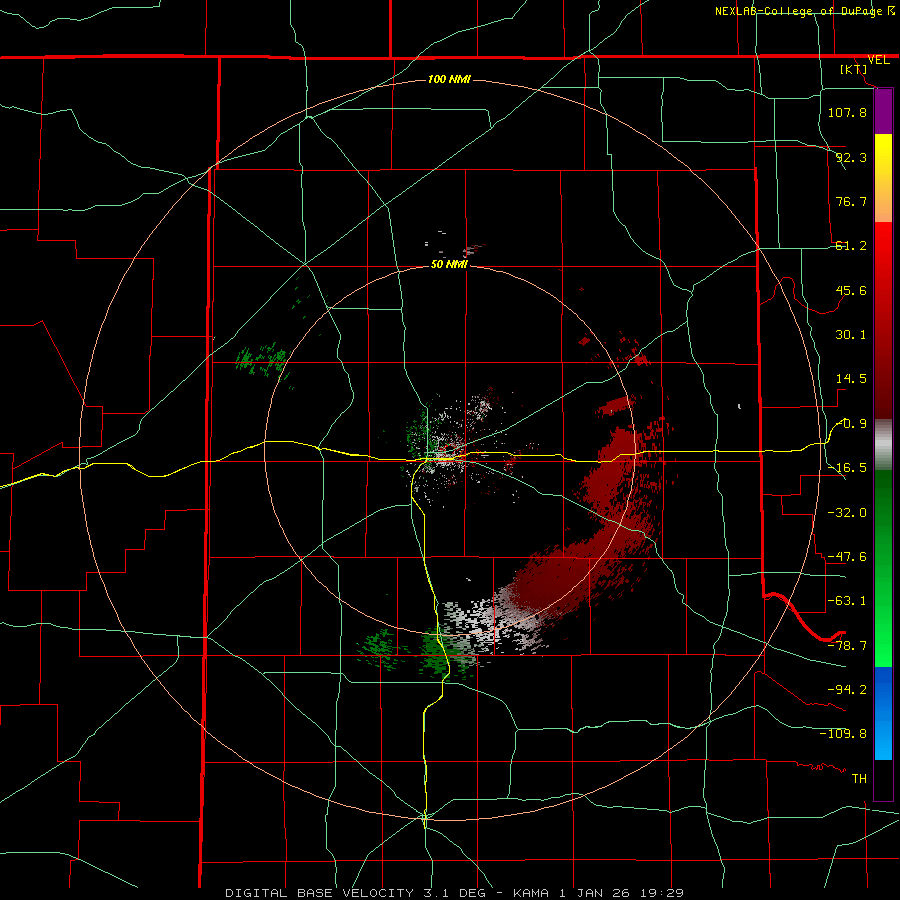The height and width of the screenshot is (900, 900).
Task: Click the 45.6 velocity scale value
Action: pos(851,290)
